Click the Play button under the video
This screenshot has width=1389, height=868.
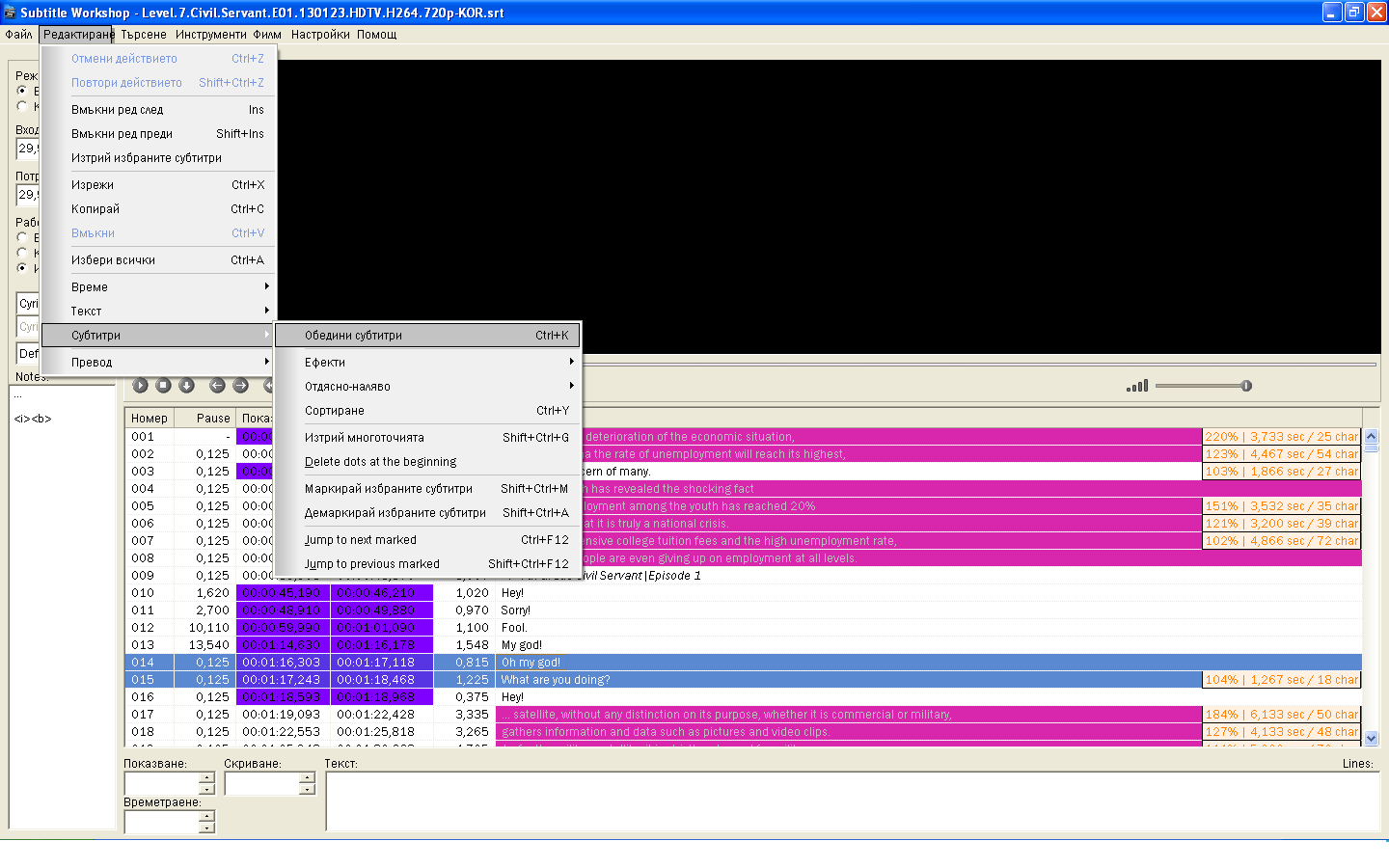140,386
